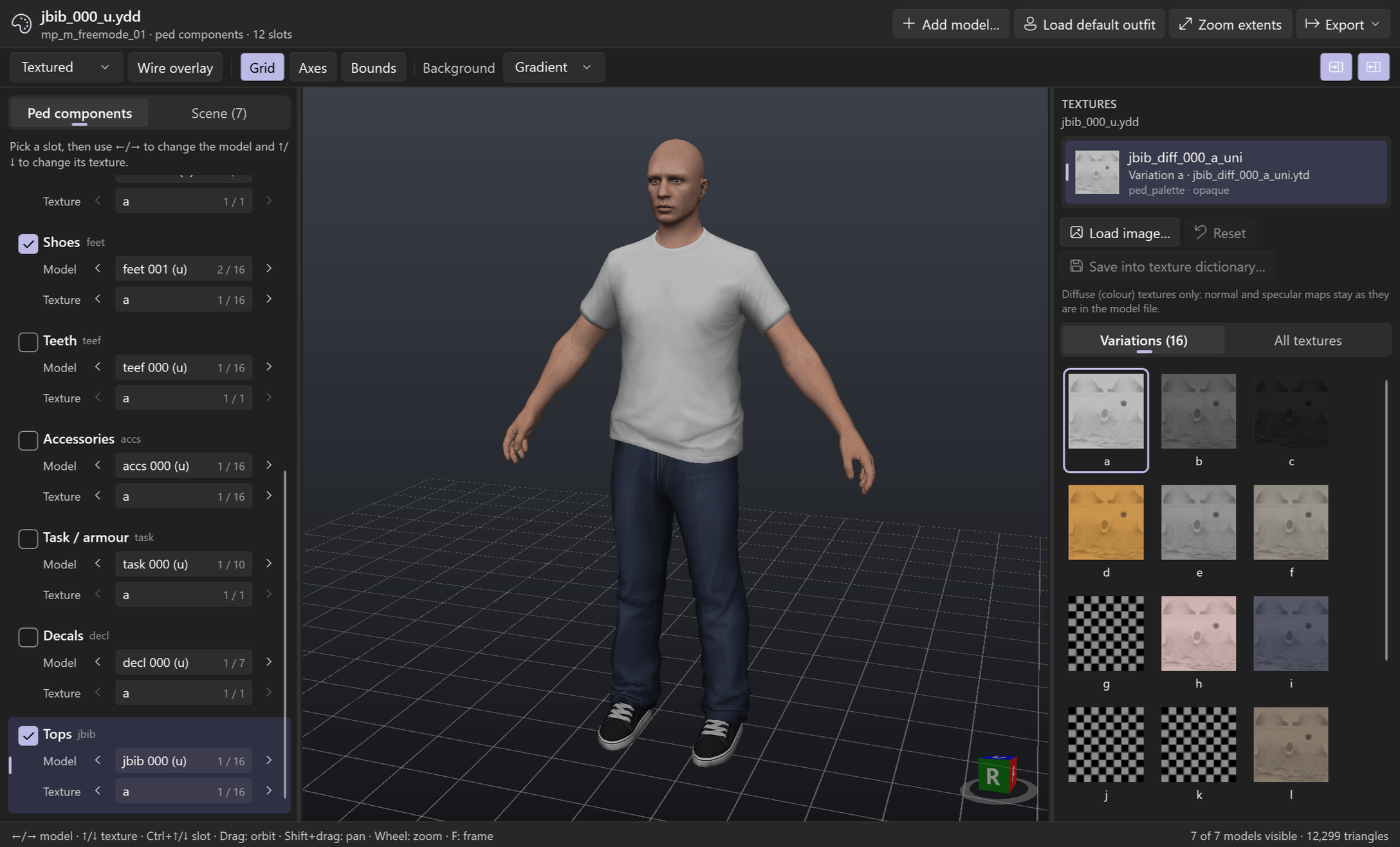
Task: Next model arrow for Tops jbib
Action: [269, 760]
